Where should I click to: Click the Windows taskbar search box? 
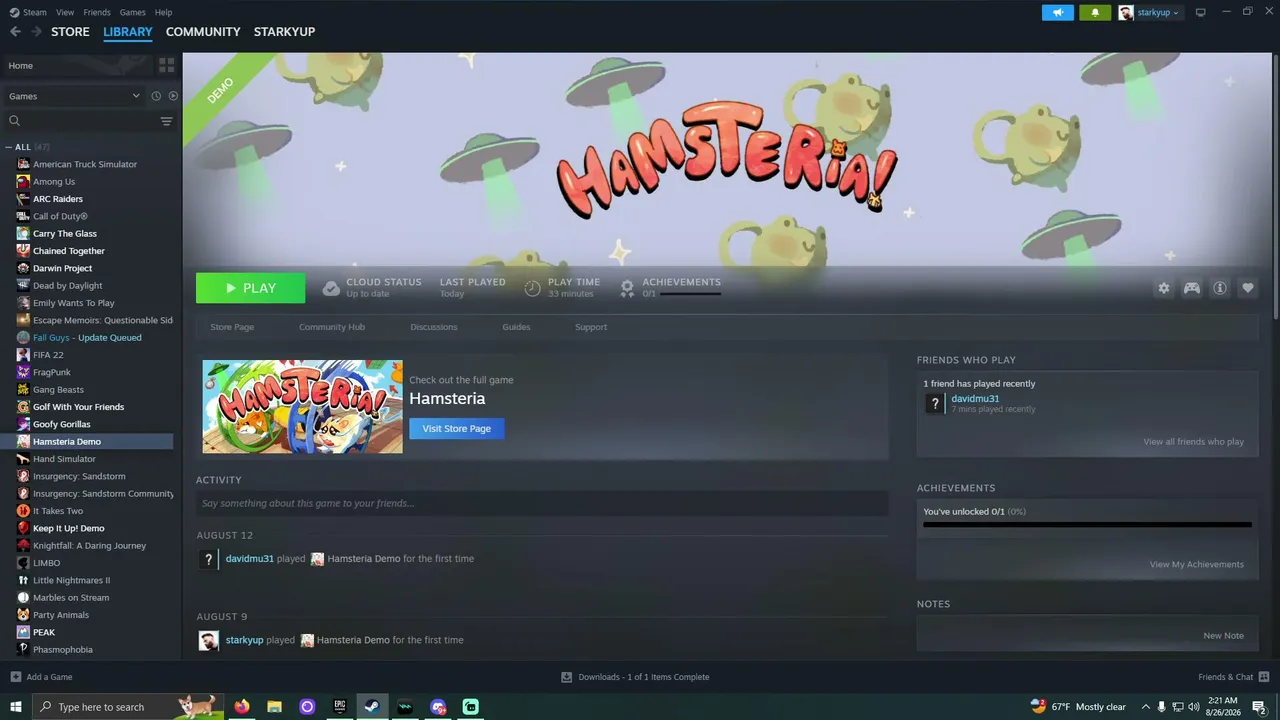(127, 707)
